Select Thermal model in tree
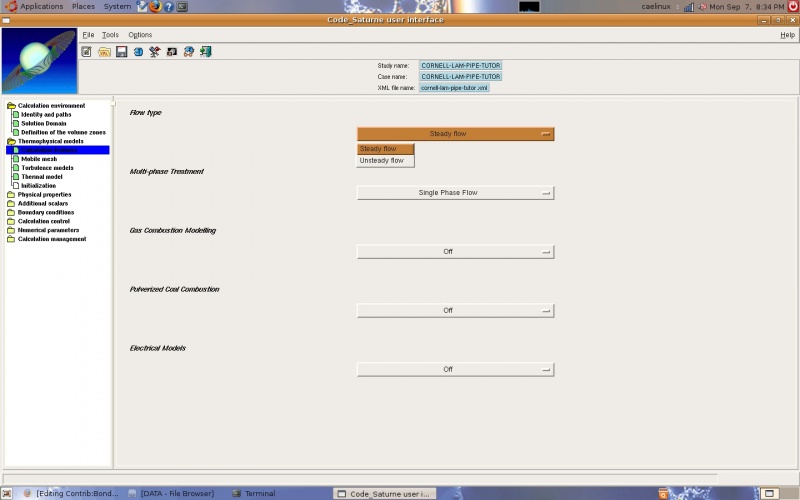The height and width of the screenshot is (500, 800). coord(42,177)
